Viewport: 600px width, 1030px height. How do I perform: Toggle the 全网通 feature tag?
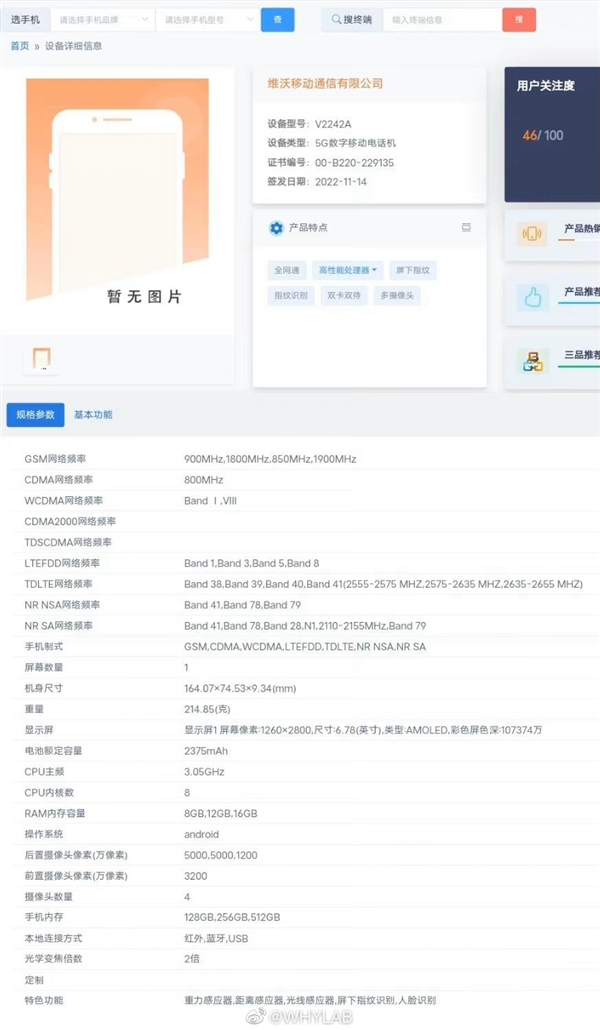point(286,270)
